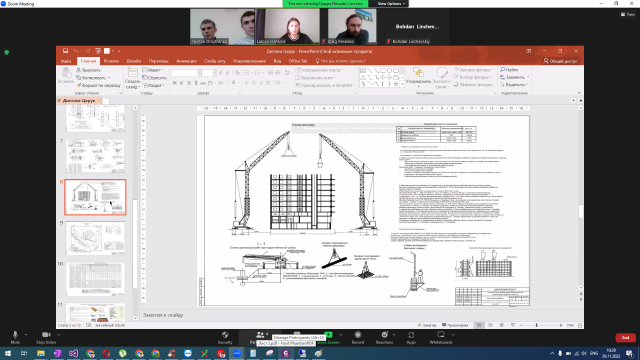640x360 pixels.
Task: Select slide 9 thumbnail in panel
Action: pyautogui.click(x=95, y=238)
